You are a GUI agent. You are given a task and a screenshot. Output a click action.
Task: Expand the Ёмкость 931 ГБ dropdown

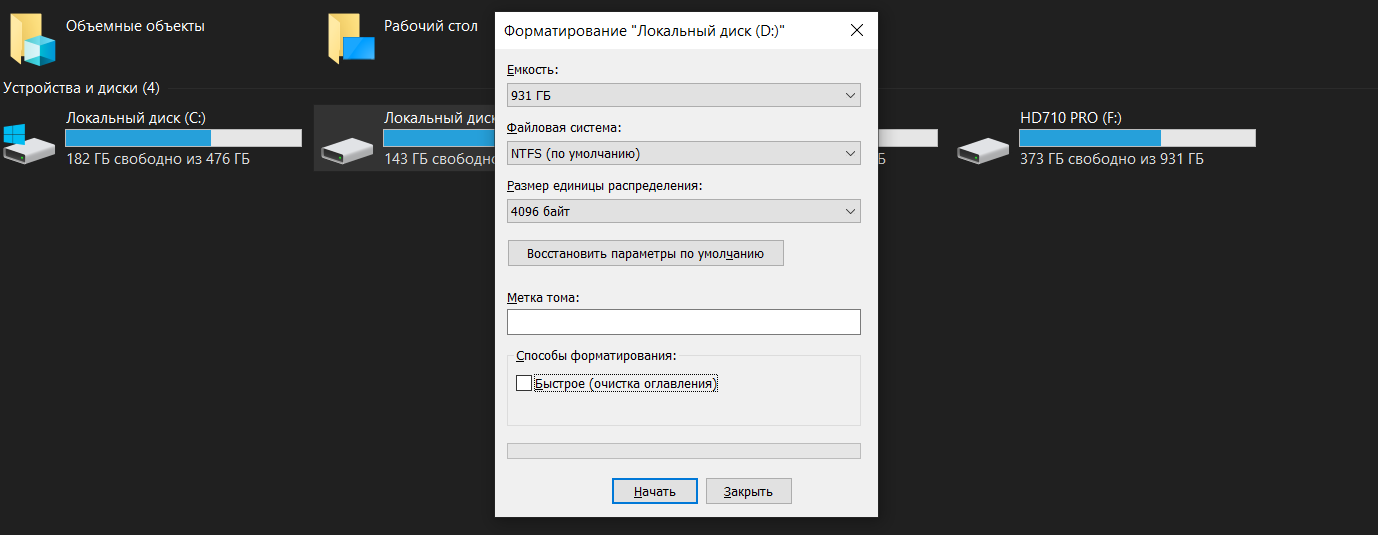tap(684, 96)
